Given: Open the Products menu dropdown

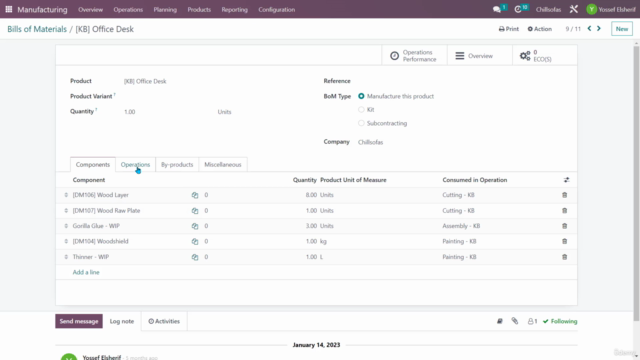Looking at the screenshot, I should [x=199, y=9].
